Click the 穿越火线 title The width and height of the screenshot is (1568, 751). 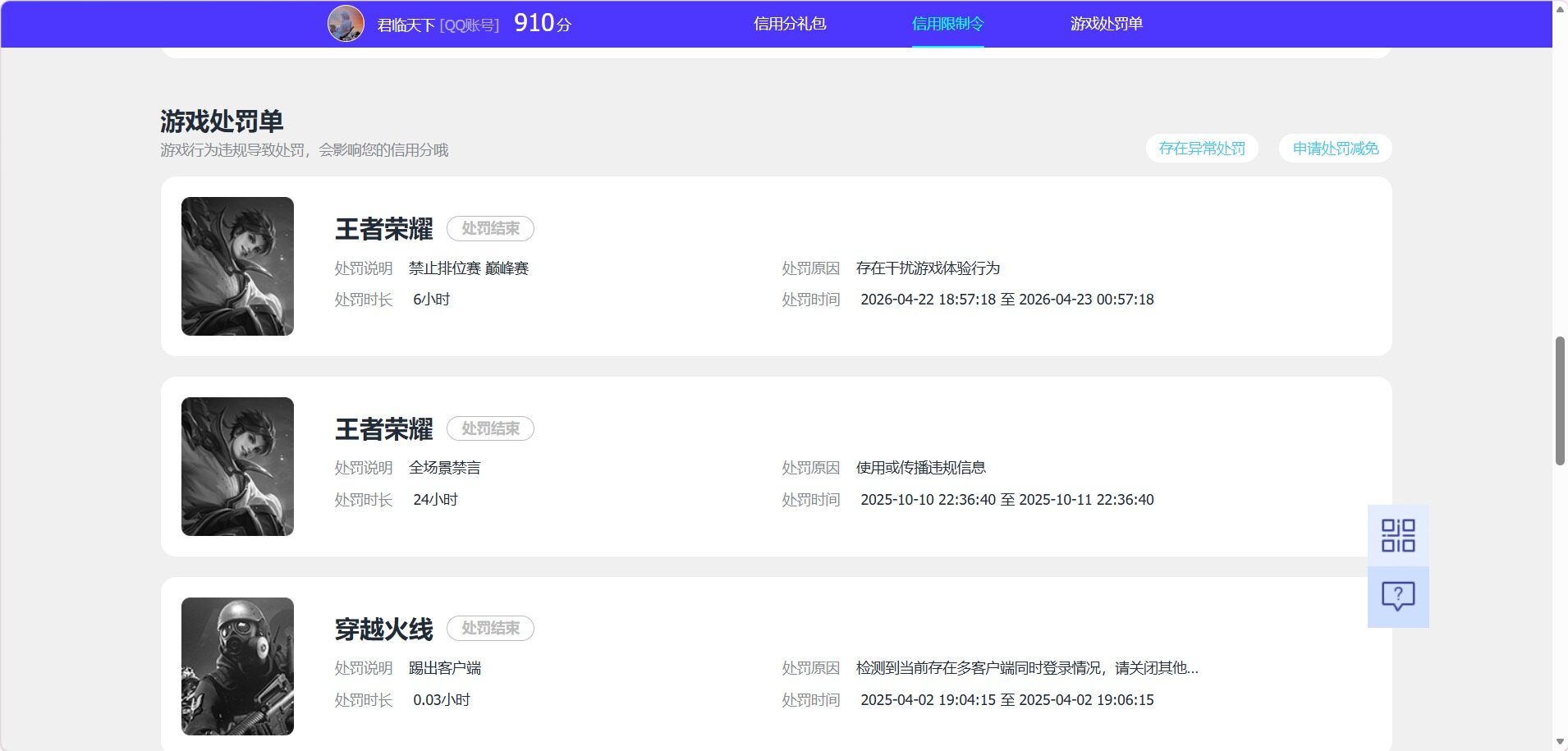(x=383, y=630)
